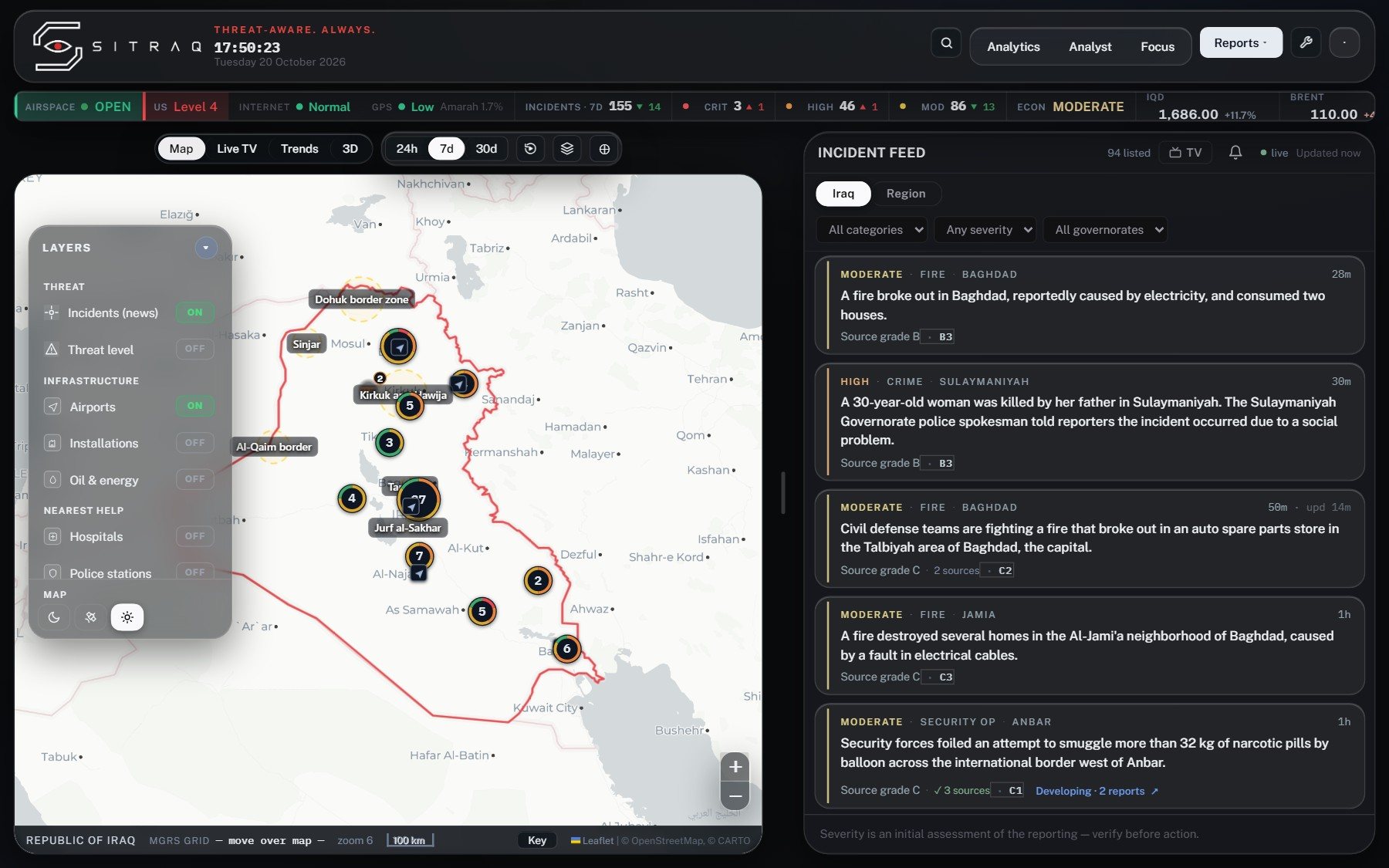Open Any severity dropdown

pos(985,230)
